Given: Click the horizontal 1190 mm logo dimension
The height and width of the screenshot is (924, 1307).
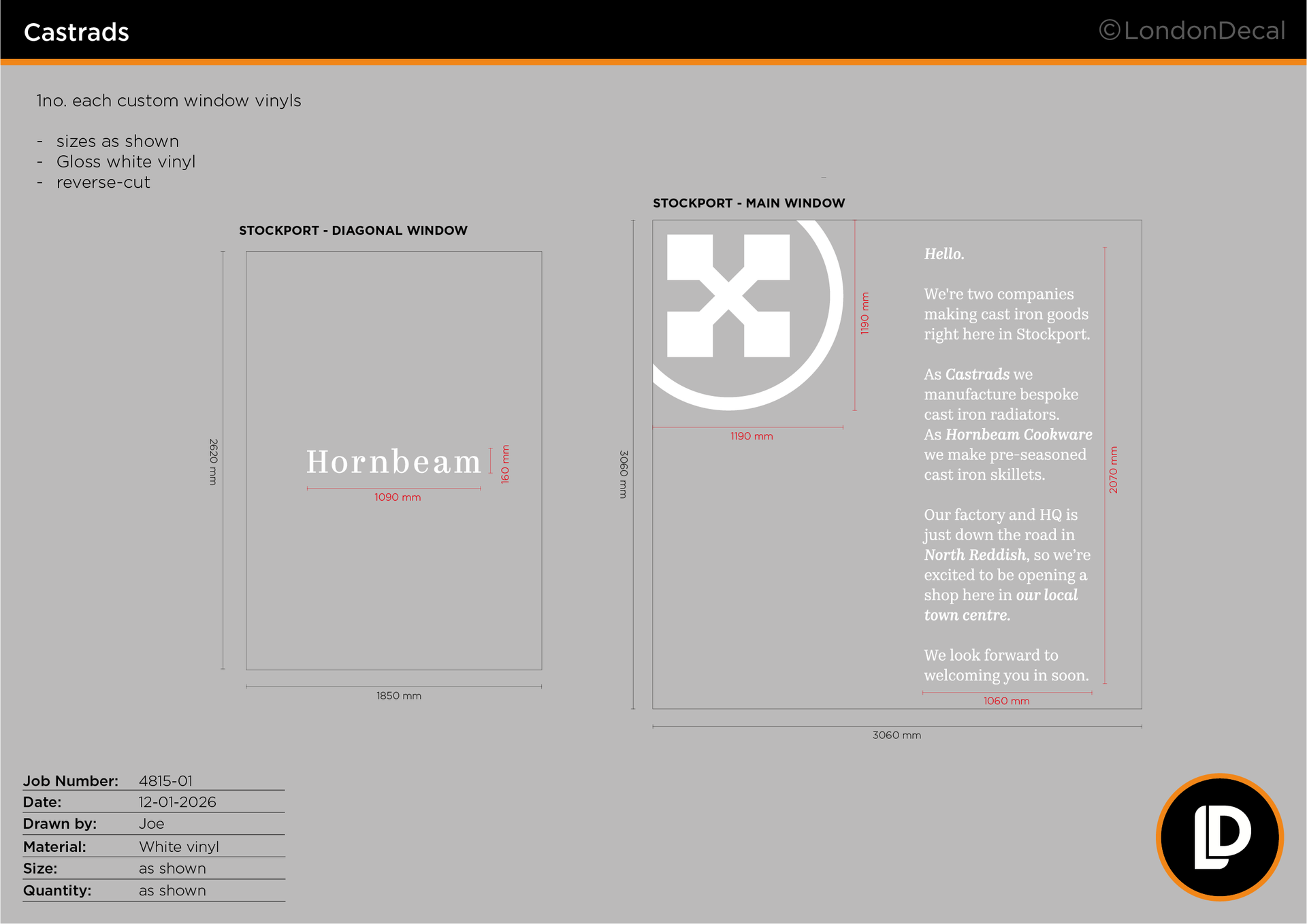Looking at the screenshot, I should coord(752,436).
